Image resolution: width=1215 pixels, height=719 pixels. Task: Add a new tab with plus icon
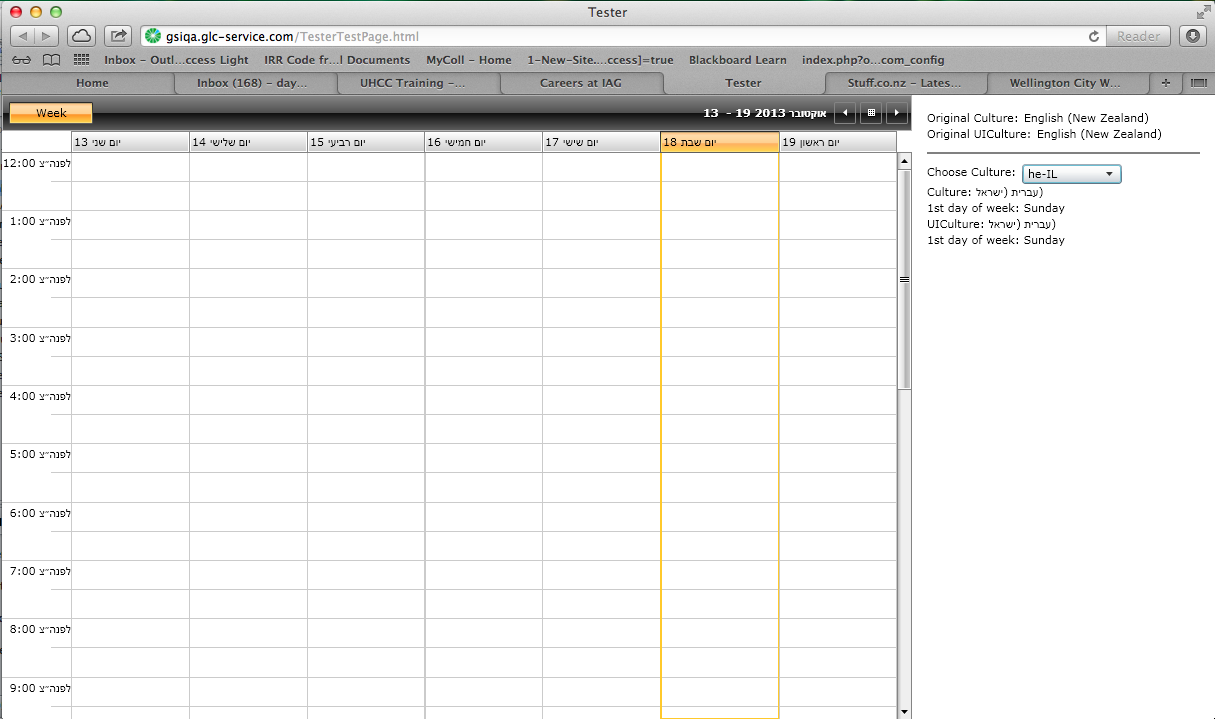(x=1165, y=83)
